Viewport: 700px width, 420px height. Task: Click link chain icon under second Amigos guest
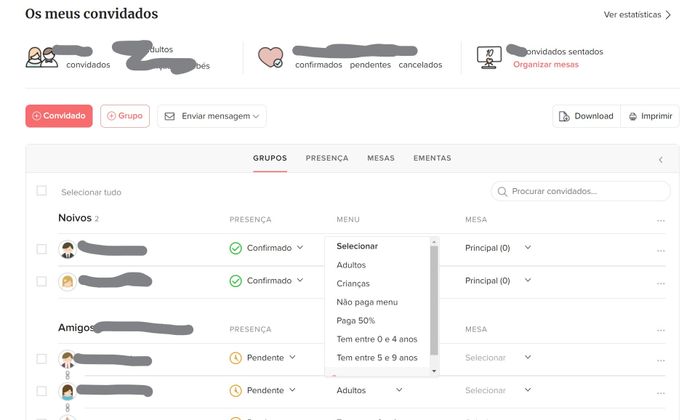[x=67, y=408]
